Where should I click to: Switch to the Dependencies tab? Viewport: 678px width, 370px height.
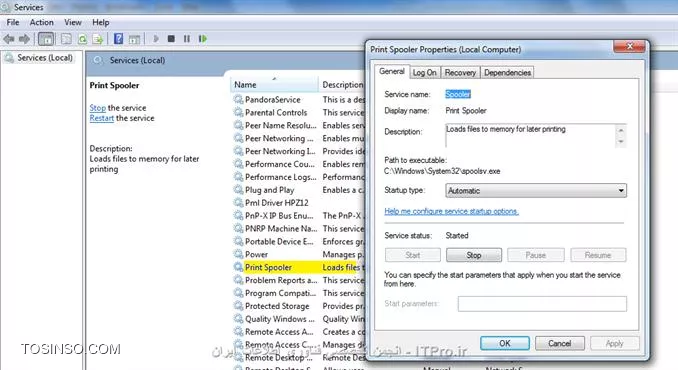507,73
